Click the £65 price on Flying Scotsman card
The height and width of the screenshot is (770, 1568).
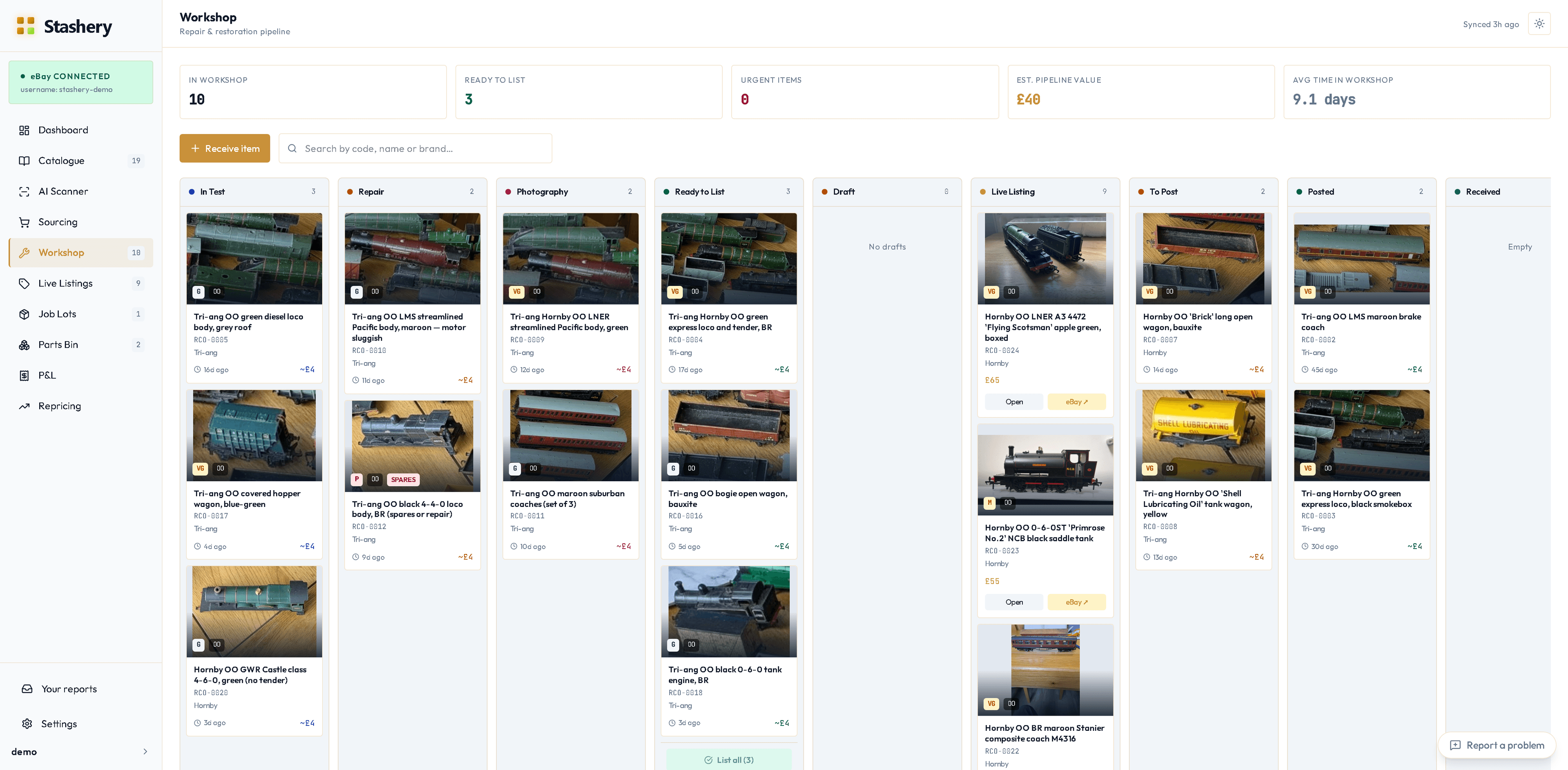tap(992, 380)
